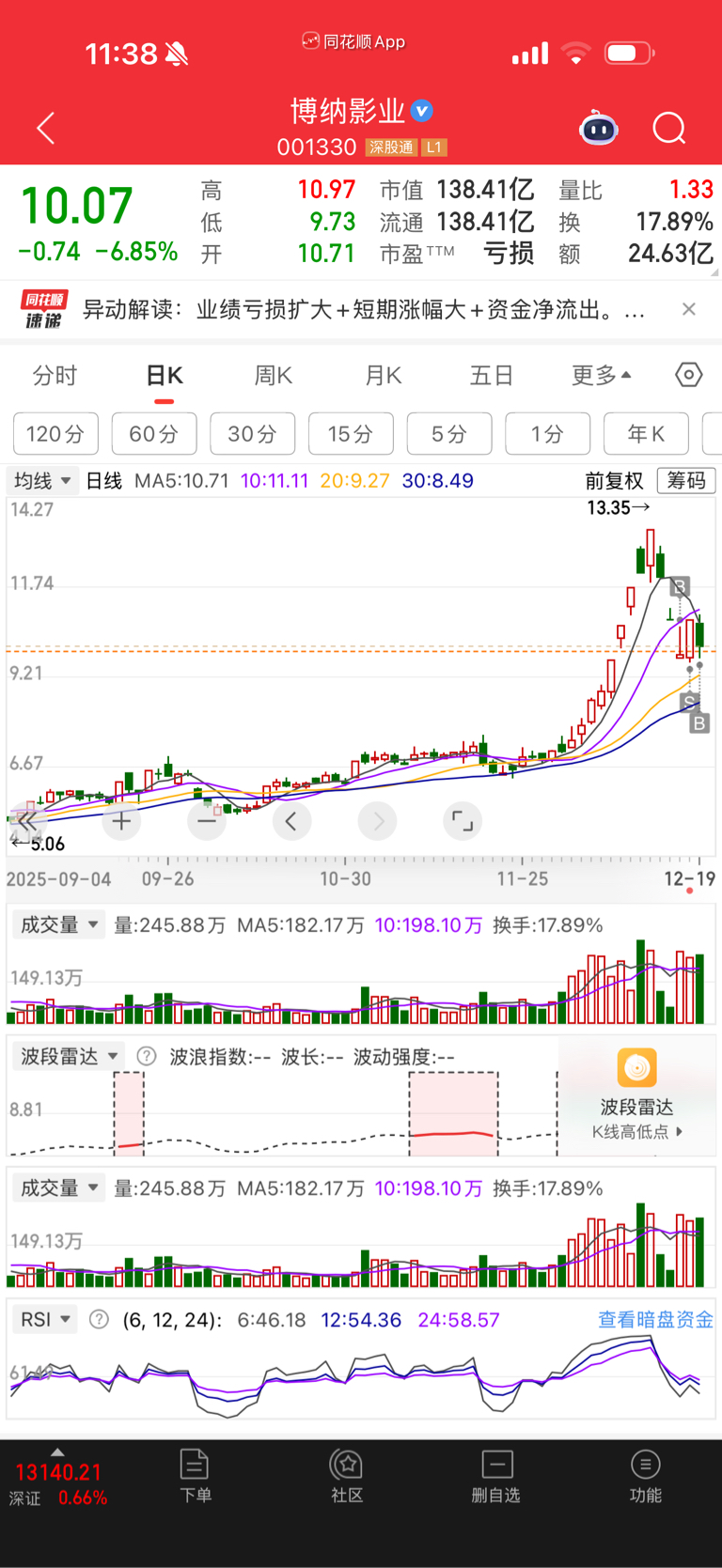The image size is (722, 1568).
Task: Open the hexagon chart settings icon
Action: [689, 375]
